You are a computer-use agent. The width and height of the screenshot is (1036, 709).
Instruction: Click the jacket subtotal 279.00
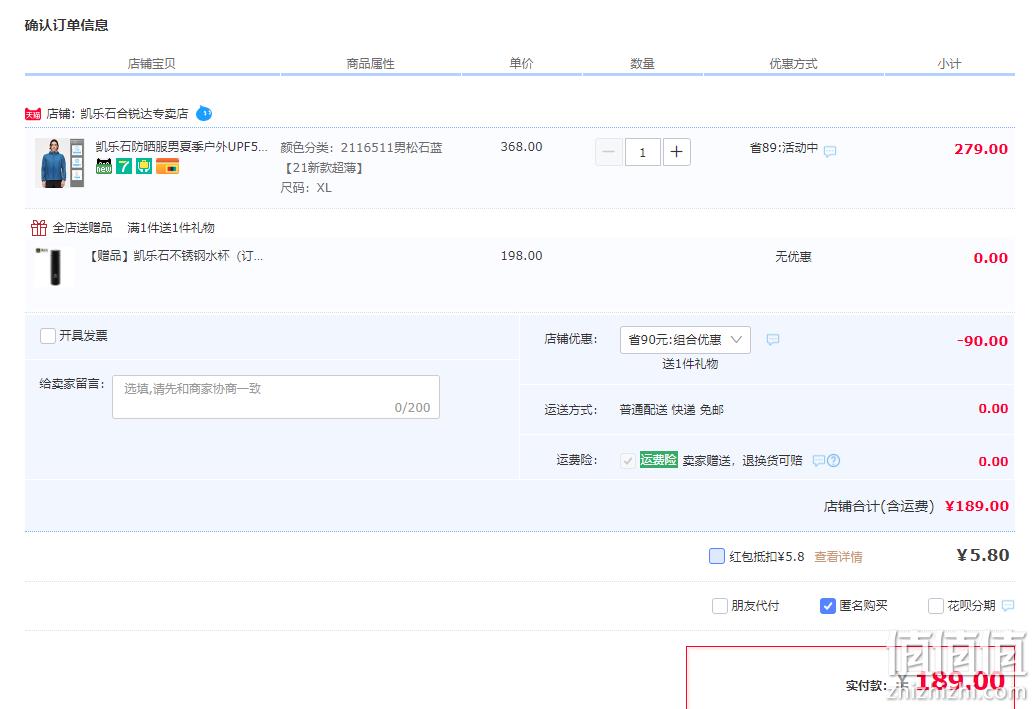coord(980,149)
